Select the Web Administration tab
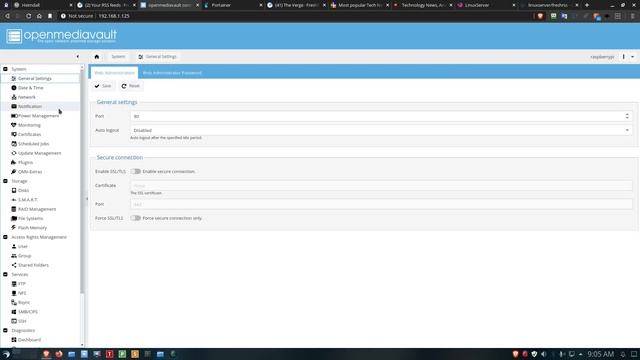This screenshot has width=640, height=360. 114,73
